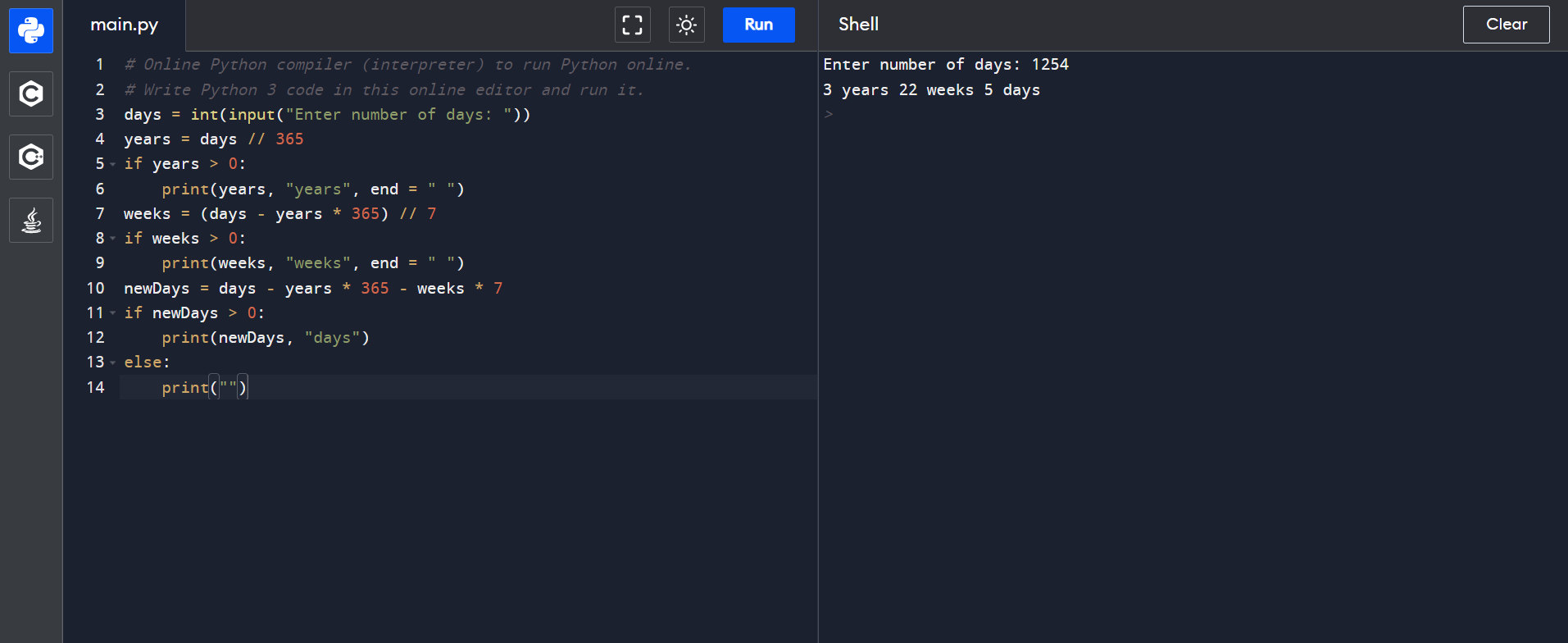Click line number 1 in gutter

coord(99,65)
